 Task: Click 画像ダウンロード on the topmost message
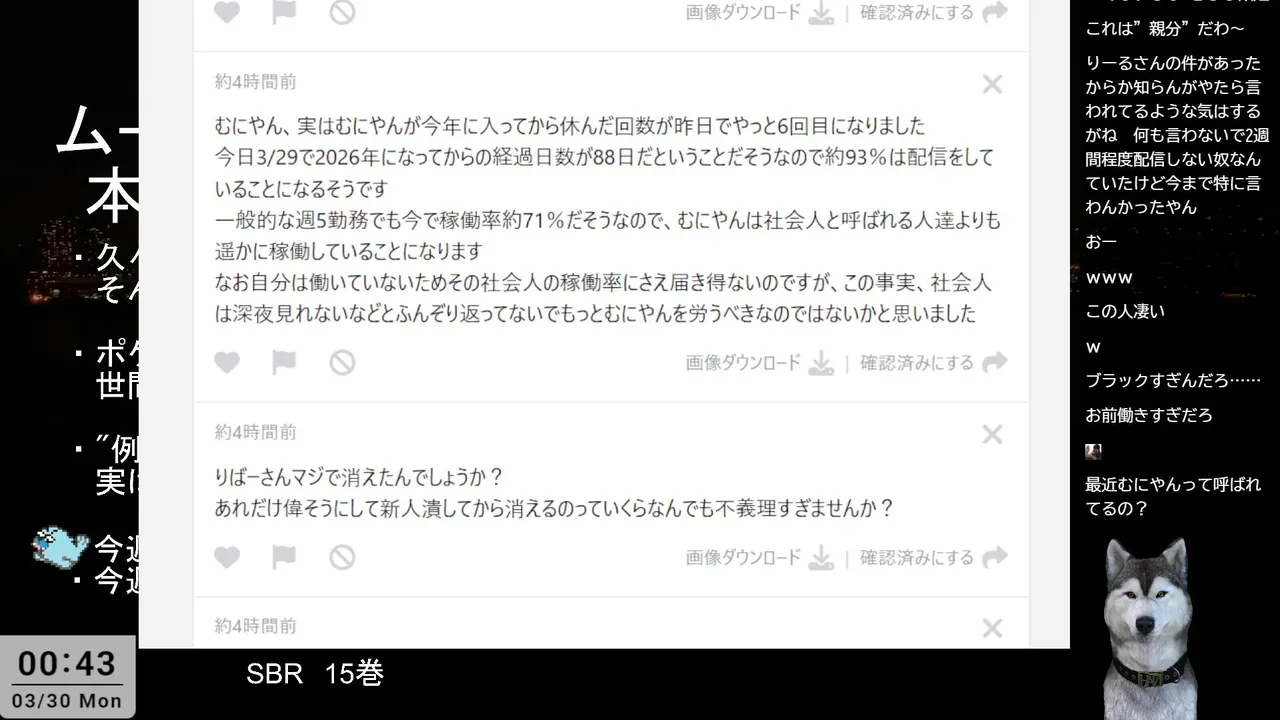tap(743, 12)
